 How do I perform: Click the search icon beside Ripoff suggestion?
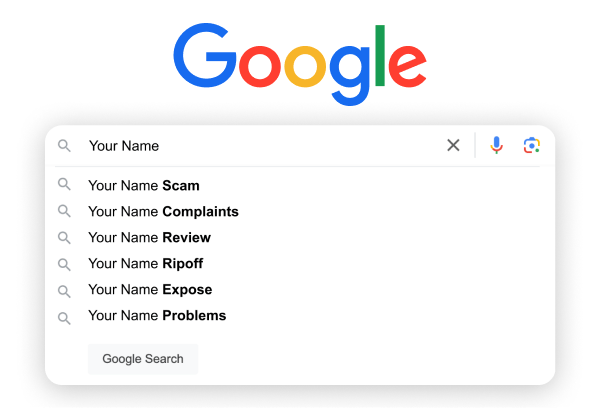[64, 264]
